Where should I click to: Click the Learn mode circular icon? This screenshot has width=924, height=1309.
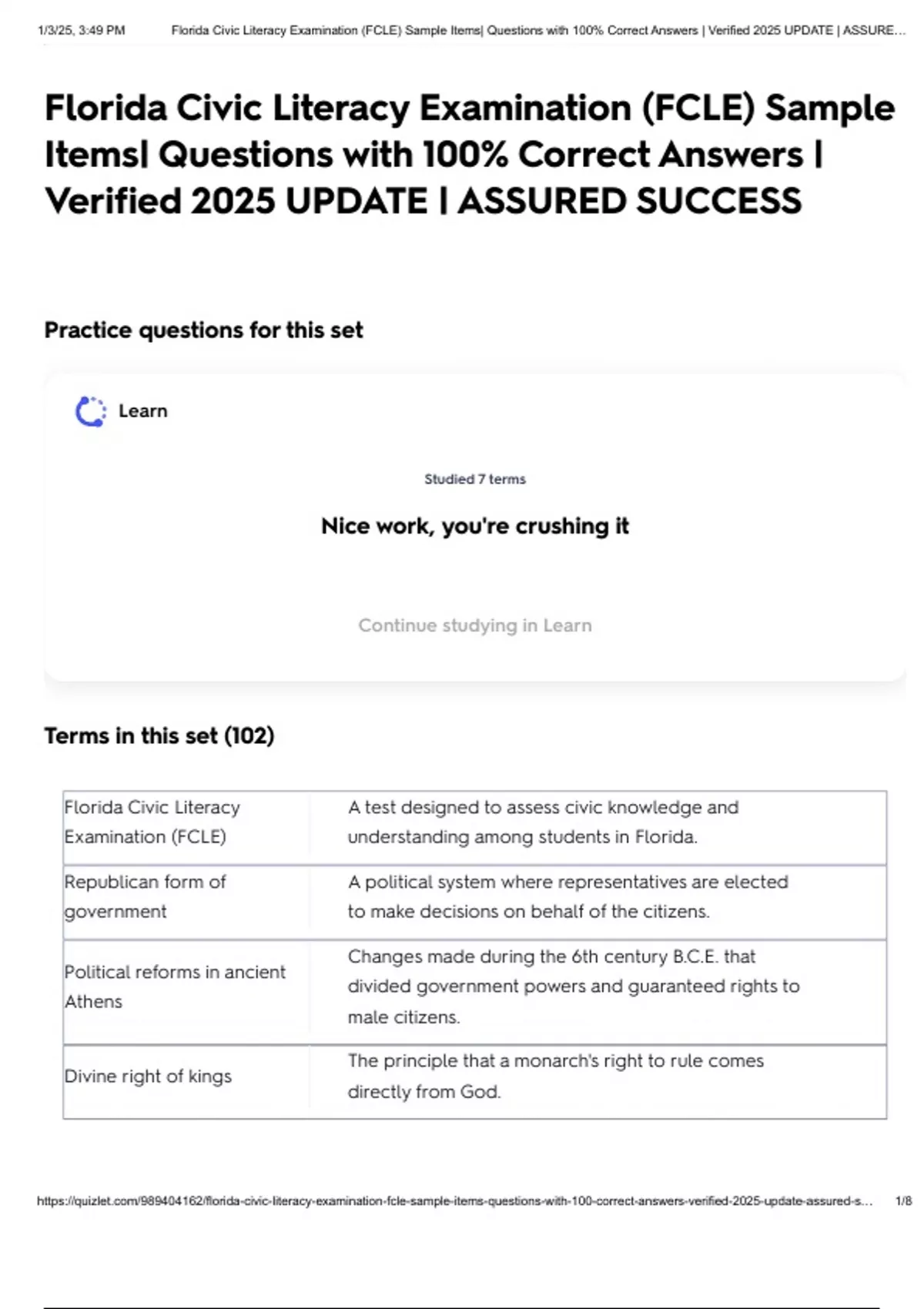91,411
